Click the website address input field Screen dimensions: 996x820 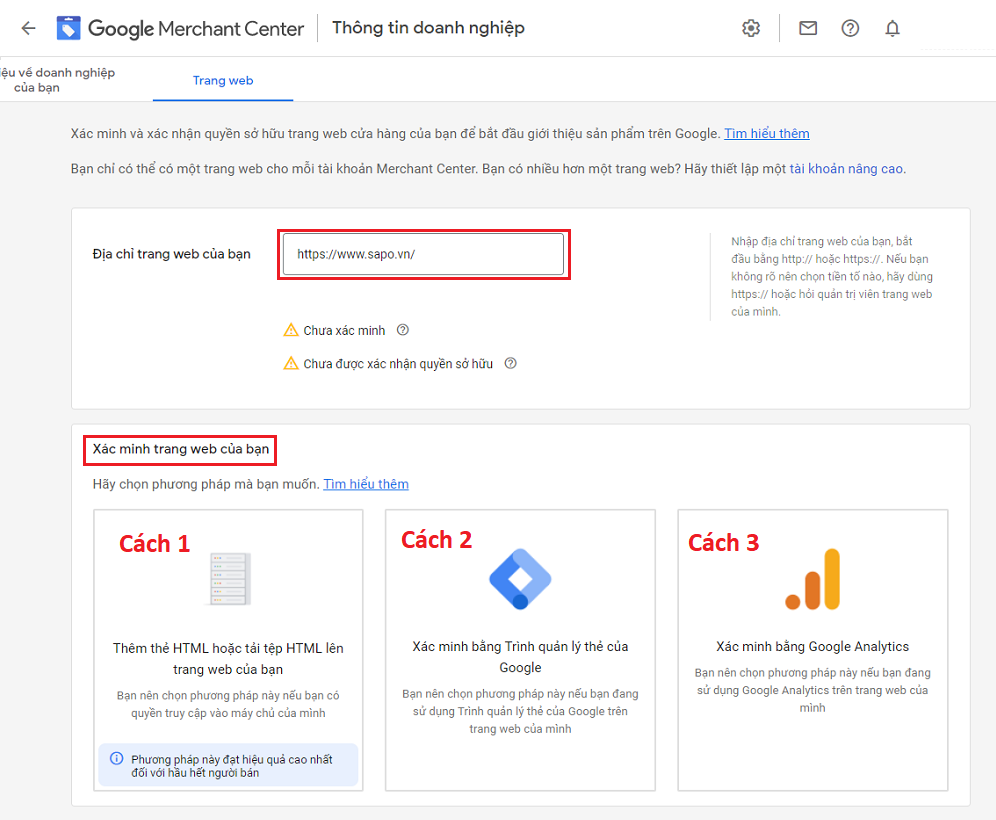coord(423,254)
